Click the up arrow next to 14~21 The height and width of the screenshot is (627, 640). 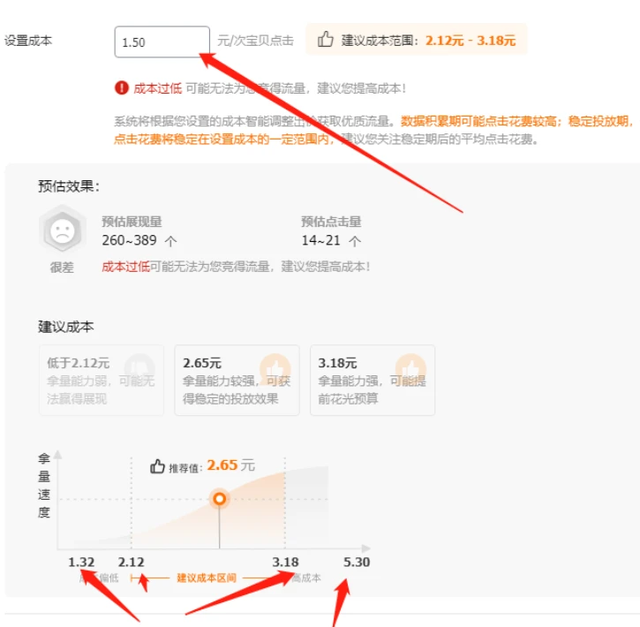pyautogui.click(x=354, y=241)
